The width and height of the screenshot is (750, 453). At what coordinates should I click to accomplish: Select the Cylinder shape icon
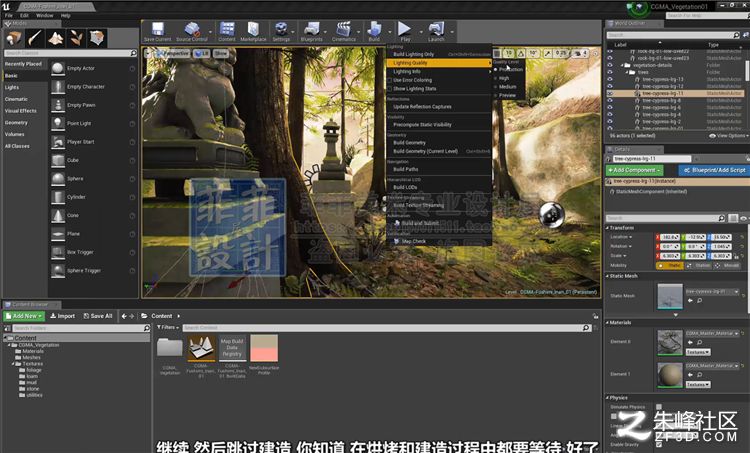point(58,197)
